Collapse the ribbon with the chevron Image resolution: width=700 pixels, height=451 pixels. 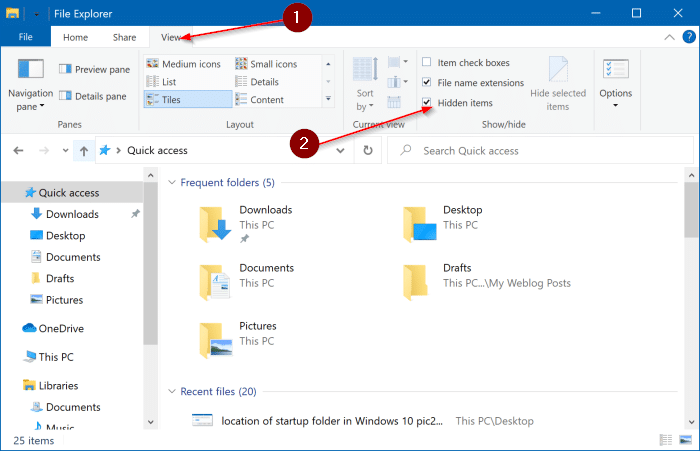click(x=669, y=37)
